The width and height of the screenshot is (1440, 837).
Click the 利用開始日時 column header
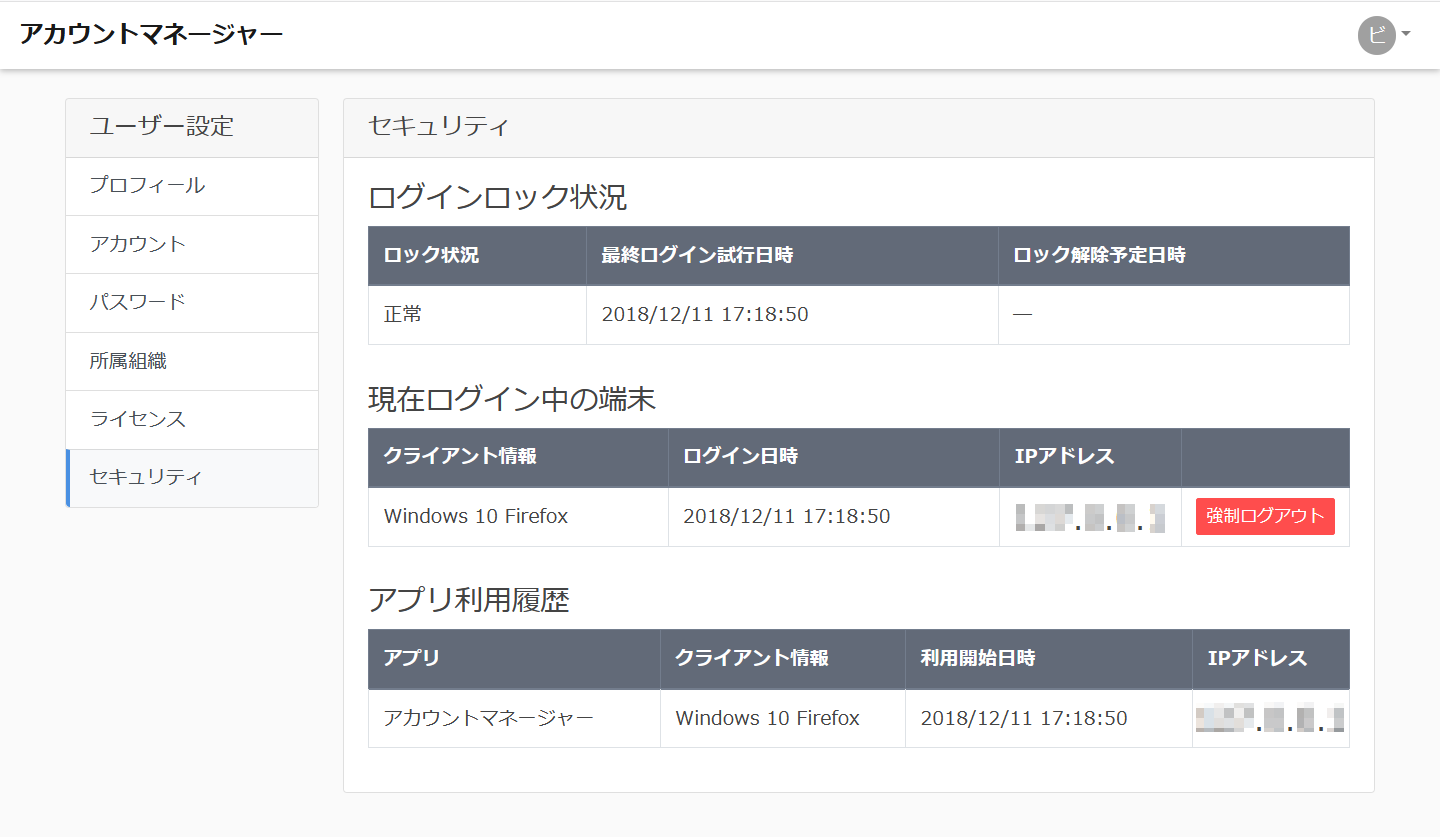(x=977, y=658)
